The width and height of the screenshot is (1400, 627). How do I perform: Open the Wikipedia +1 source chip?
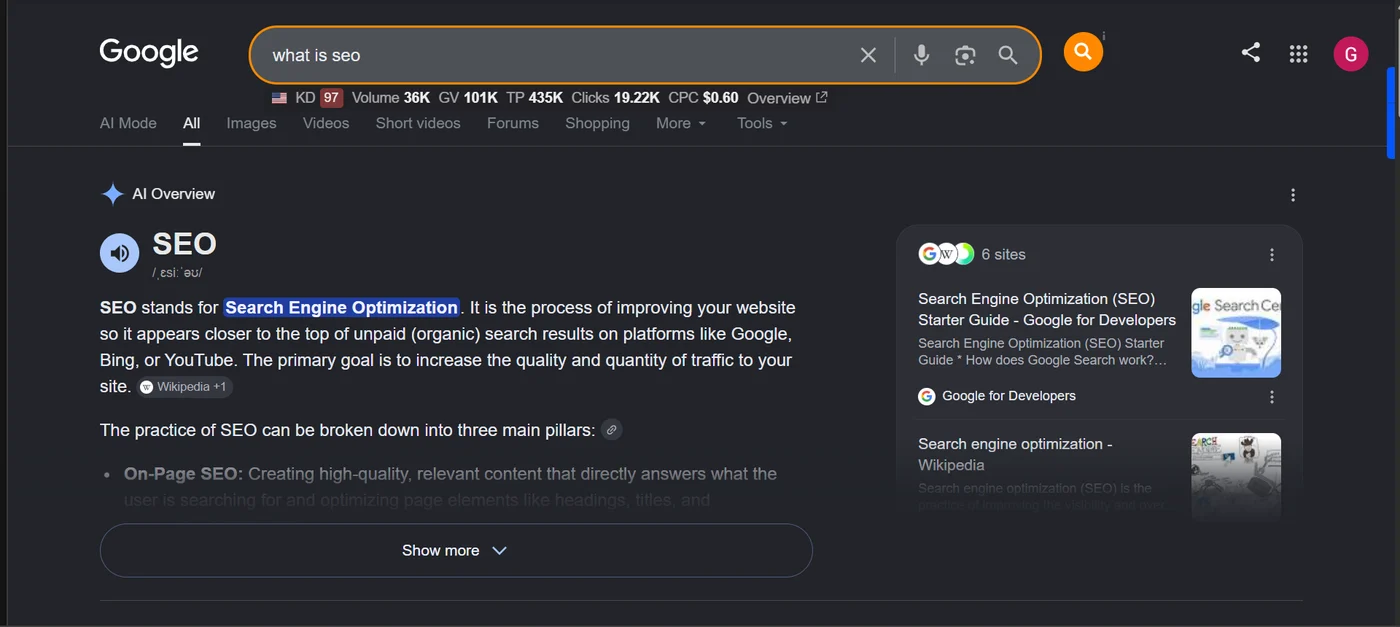[x=185, y=387]
